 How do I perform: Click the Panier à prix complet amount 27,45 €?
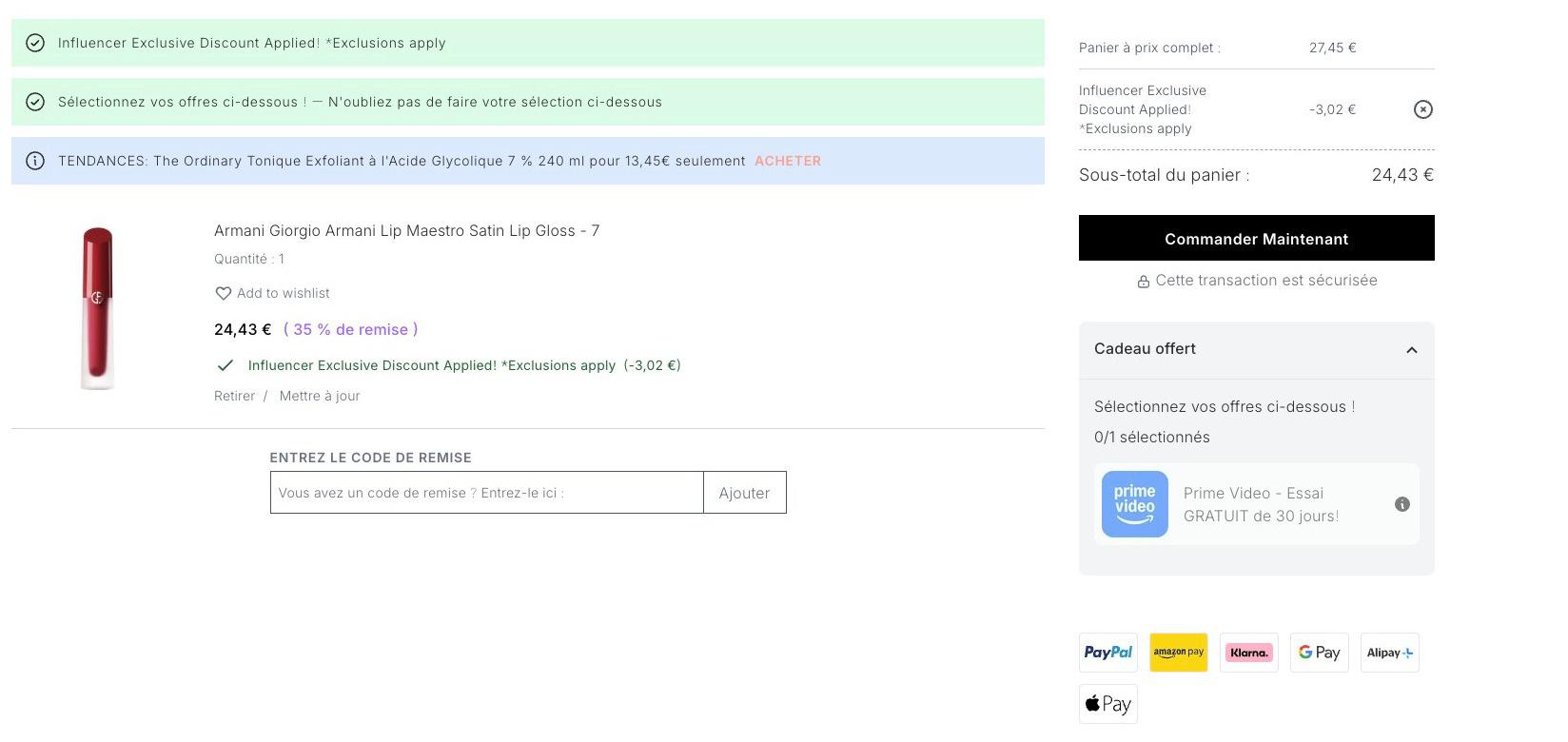click(1333, 48)
